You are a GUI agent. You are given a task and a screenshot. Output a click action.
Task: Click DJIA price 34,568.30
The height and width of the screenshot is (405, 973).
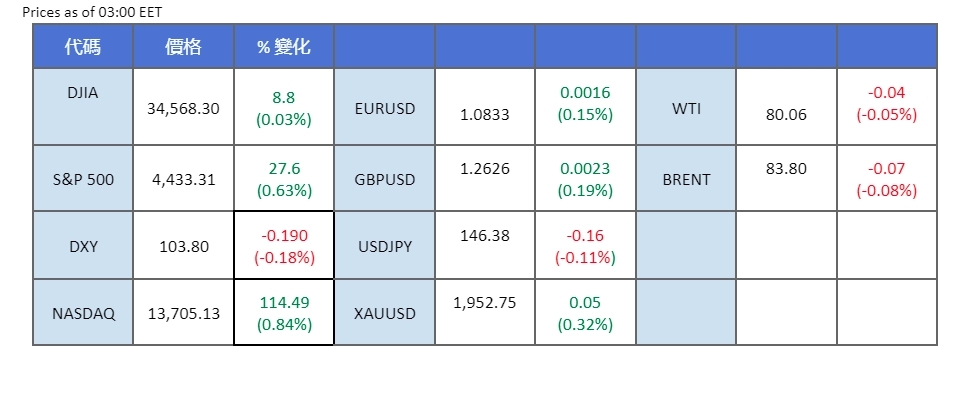click(183, 107)
